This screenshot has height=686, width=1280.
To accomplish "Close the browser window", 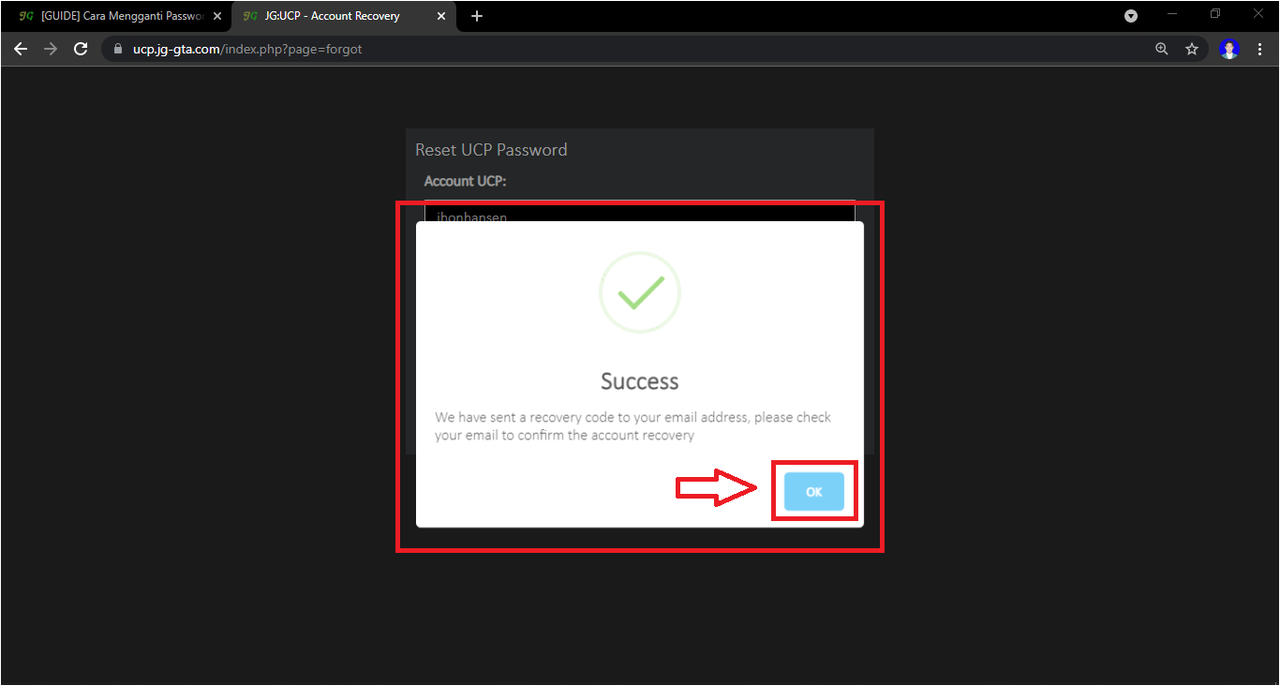I will click(x=1258, y=14).
